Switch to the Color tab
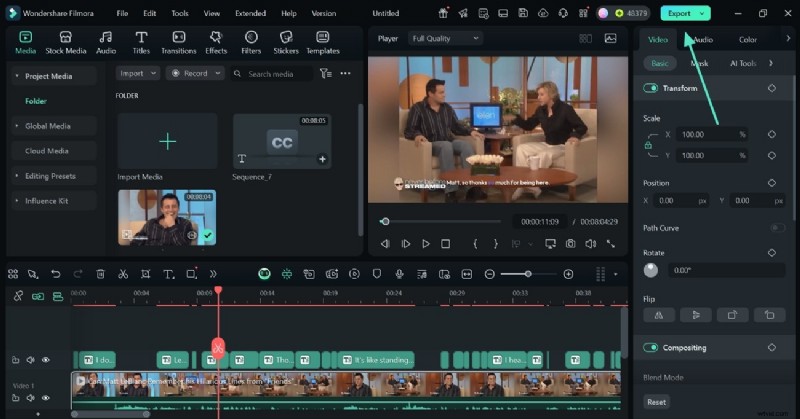Screen dimensions: 800x419 (x=747, y=39)
